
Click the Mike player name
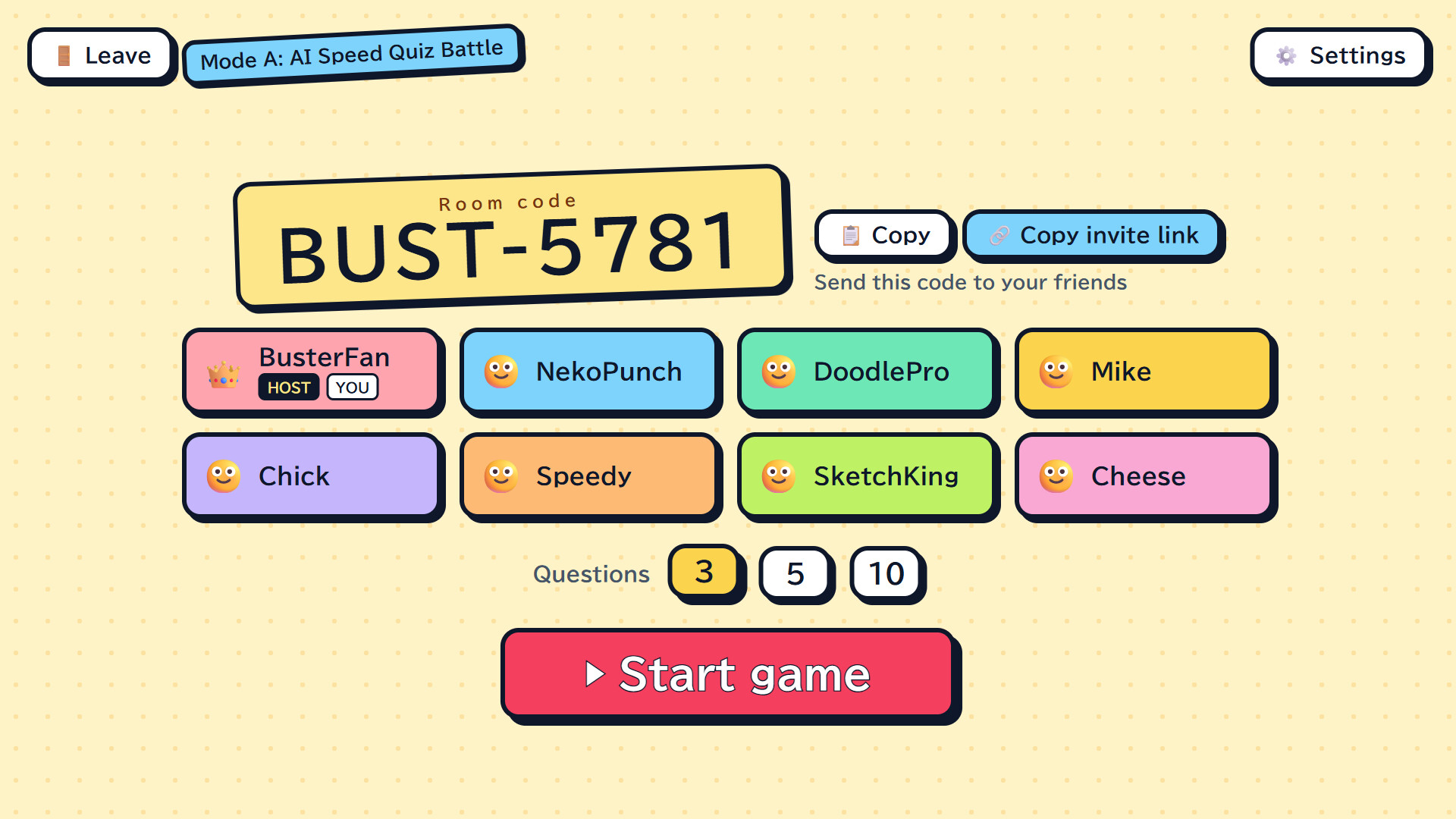(1121, 372)
